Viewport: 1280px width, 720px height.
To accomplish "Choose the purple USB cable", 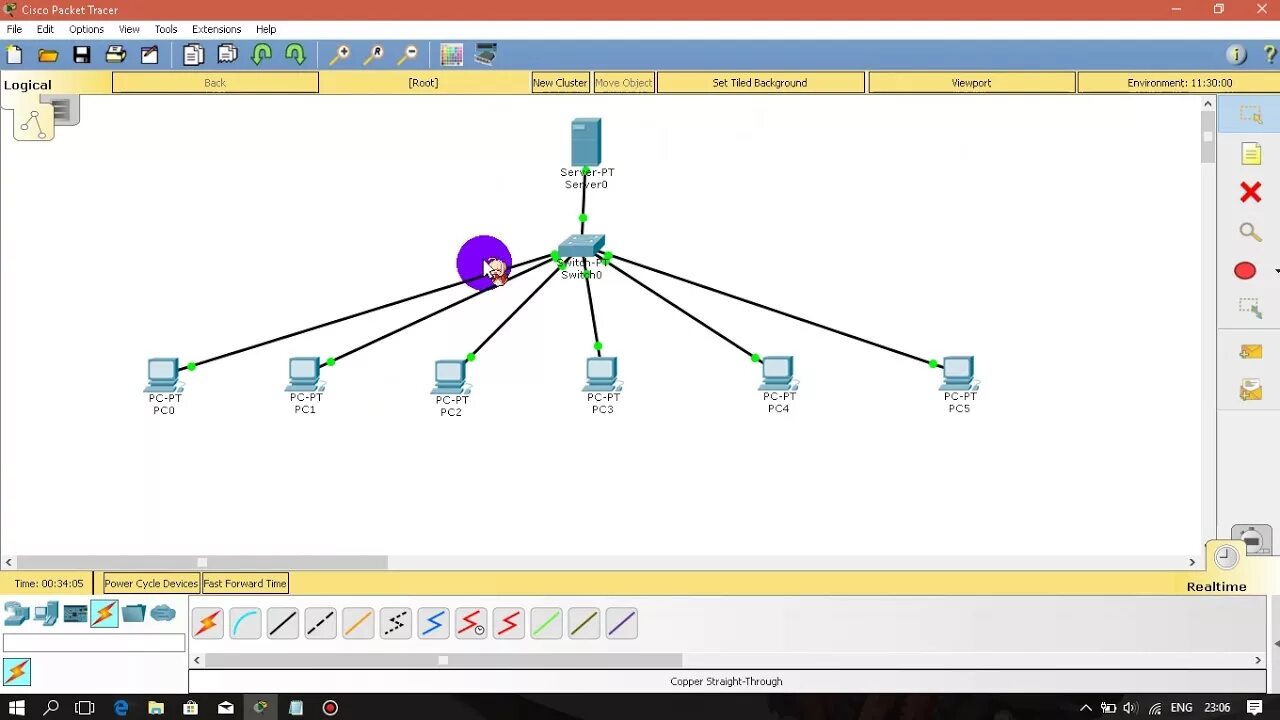I will click(621, 624).
